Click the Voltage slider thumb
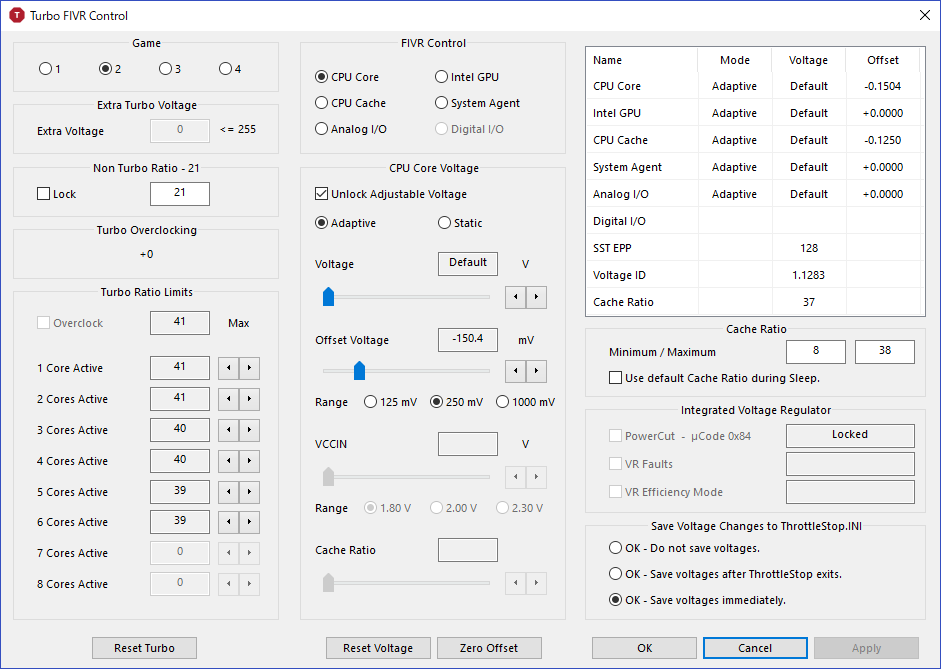Screen dimensions: 941x669 coord(328,296)
